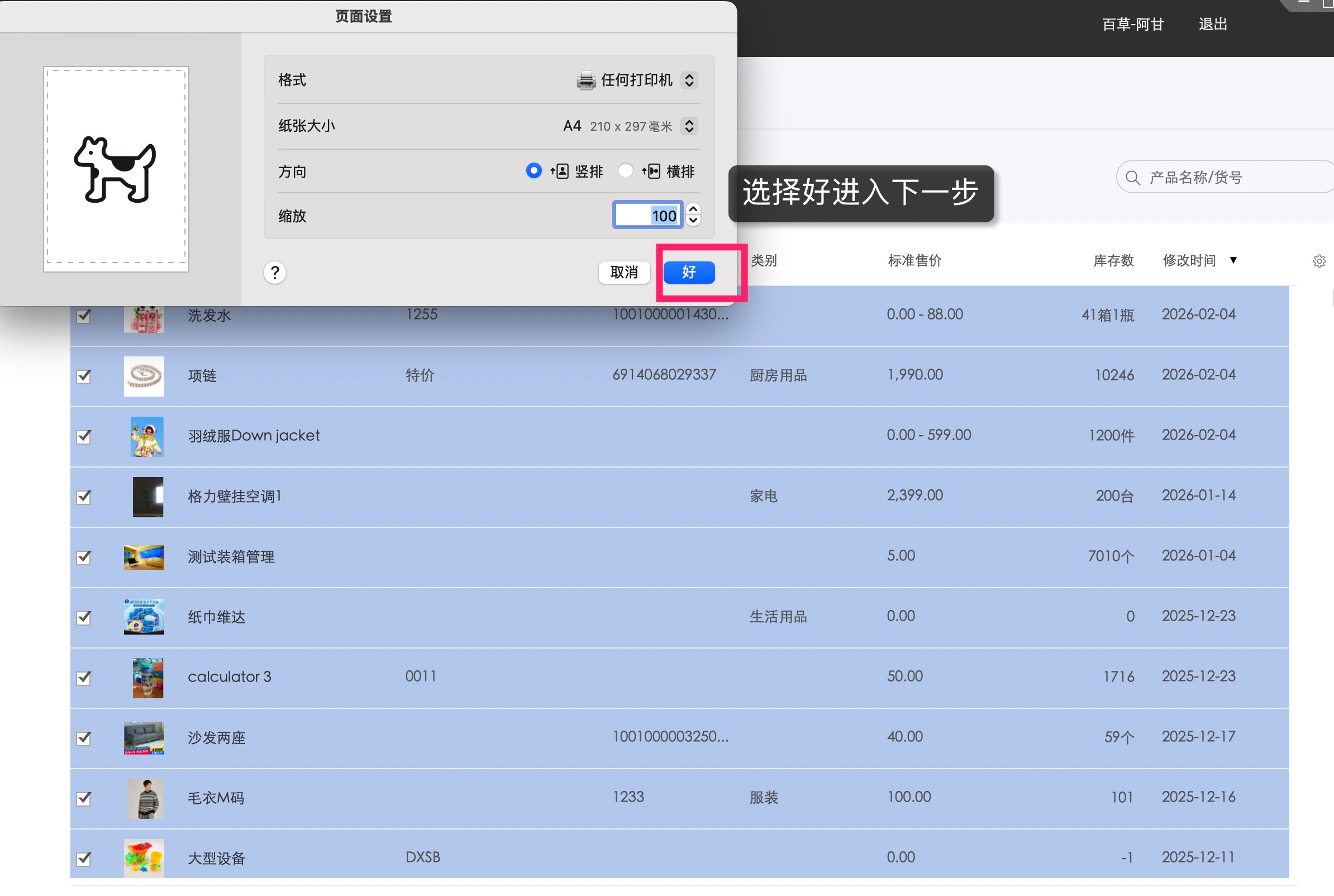
Task: Click 退出 to log out
Action: pos(1212,23)
